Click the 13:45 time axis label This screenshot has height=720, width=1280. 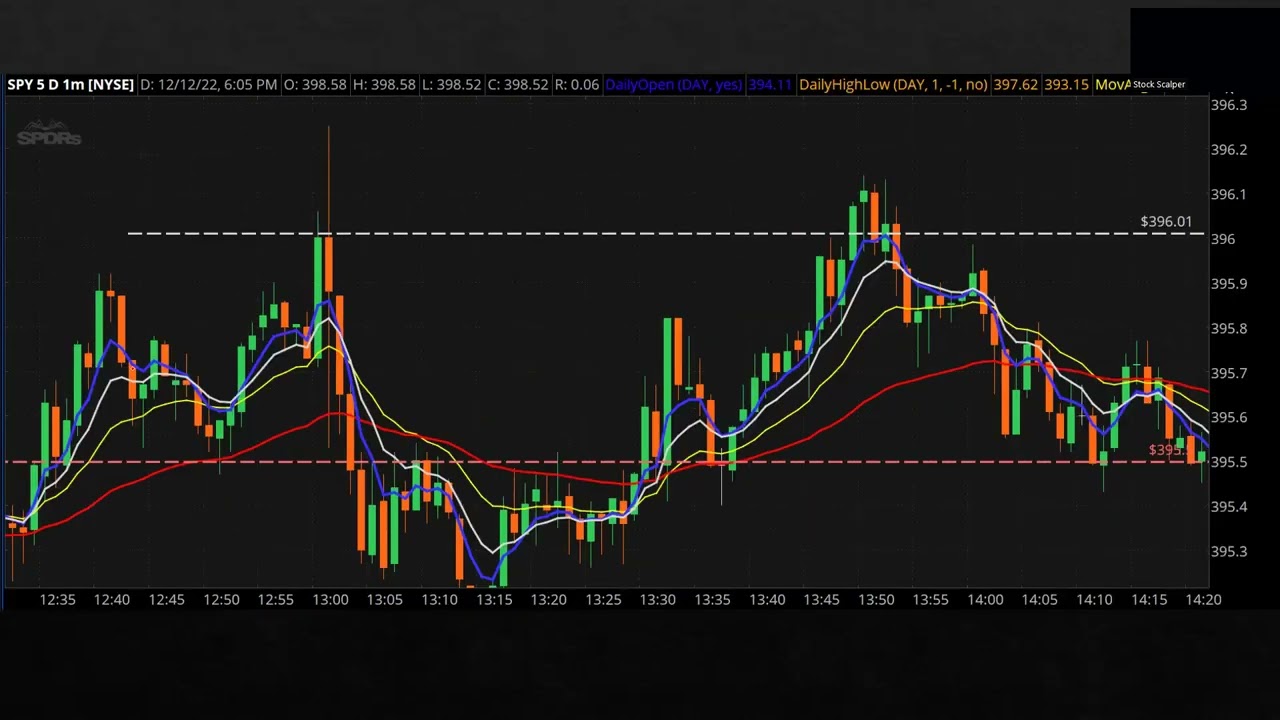pyautogui.click(x=821, y=600)
